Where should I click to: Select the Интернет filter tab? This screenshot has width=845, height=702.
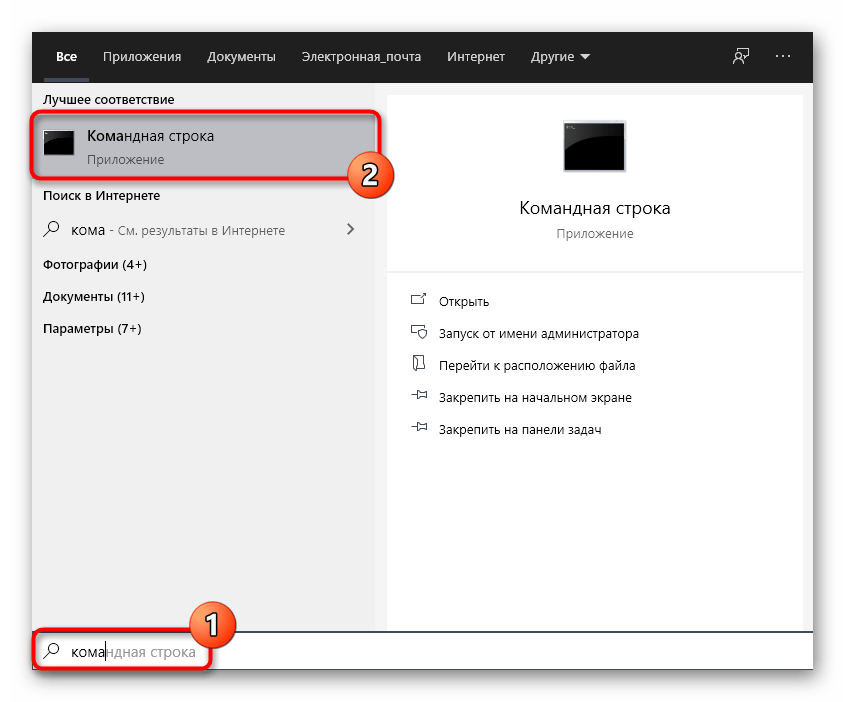point(476,57)
